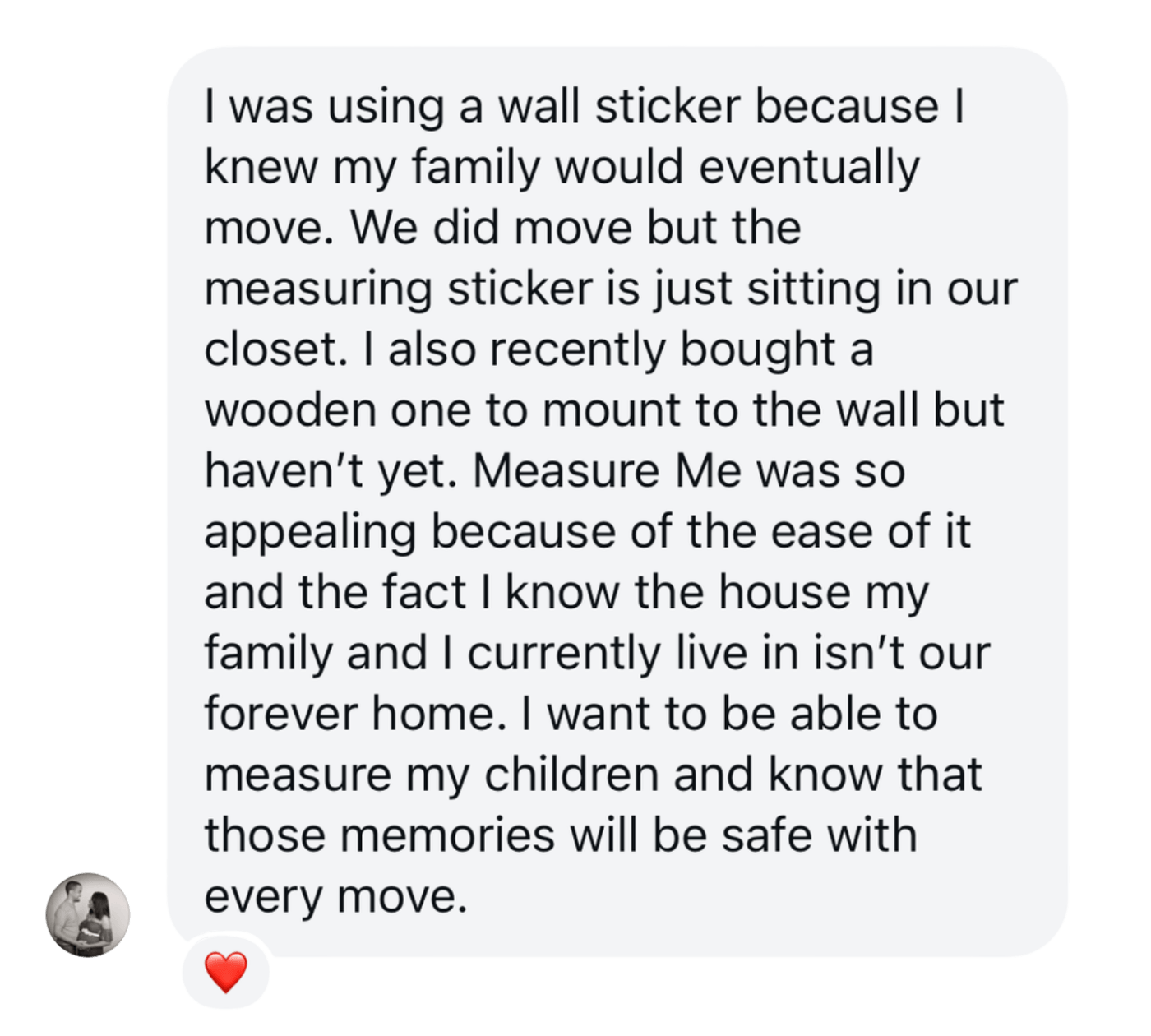Click the word "eventually" on the second line
1151x1036 pixels.
pos(809,168)
